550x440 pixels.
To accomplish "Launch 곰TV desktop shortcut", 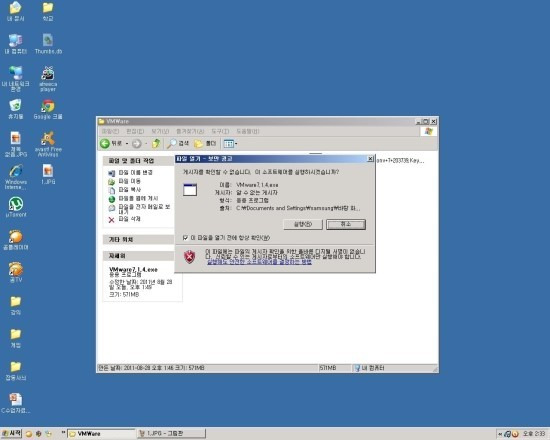I will (x=16, y=273).
